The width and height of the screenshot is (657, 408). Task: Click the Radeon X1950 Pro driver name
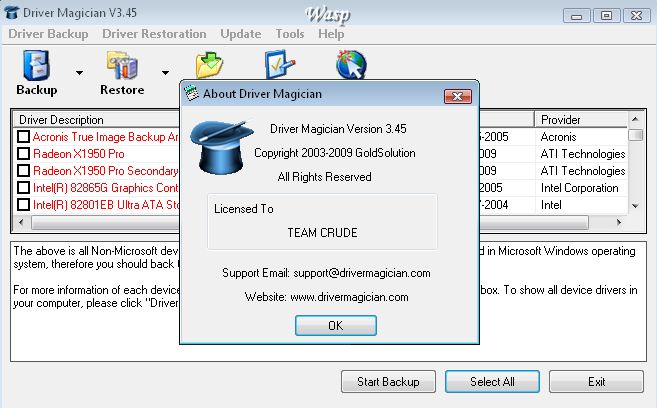[x=79, y=154]
